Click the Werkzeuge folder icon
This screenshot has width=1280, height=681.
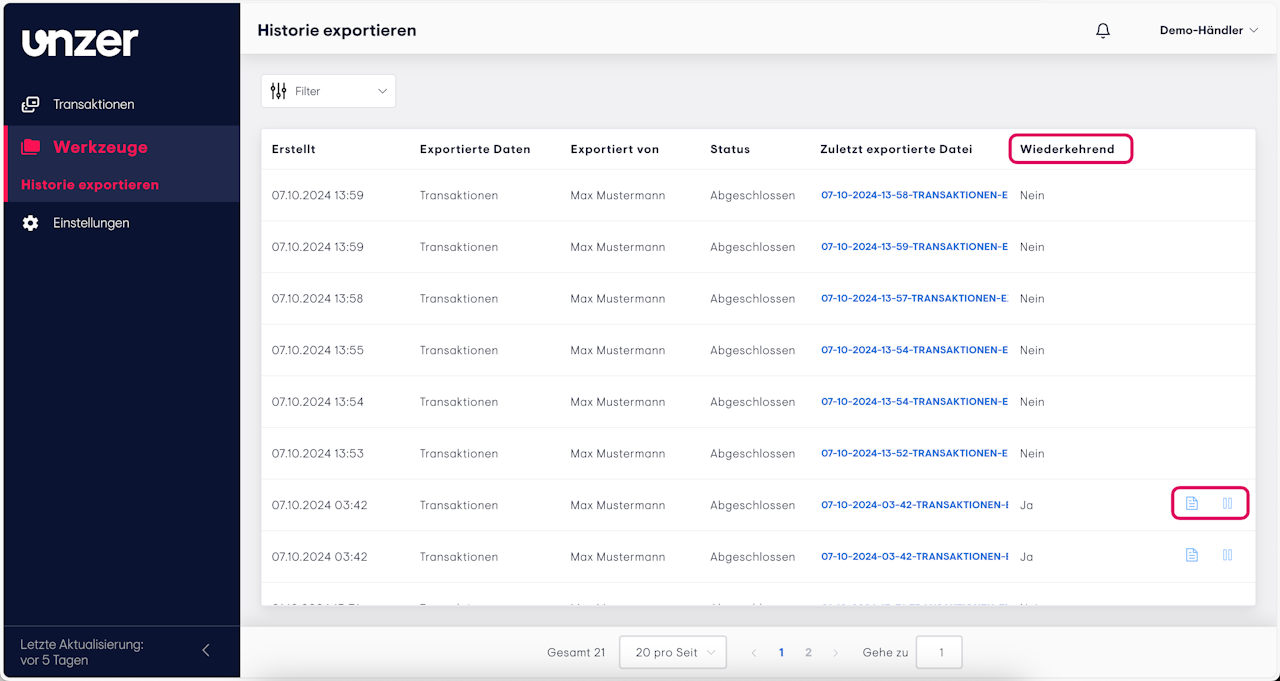coord(31,147)
